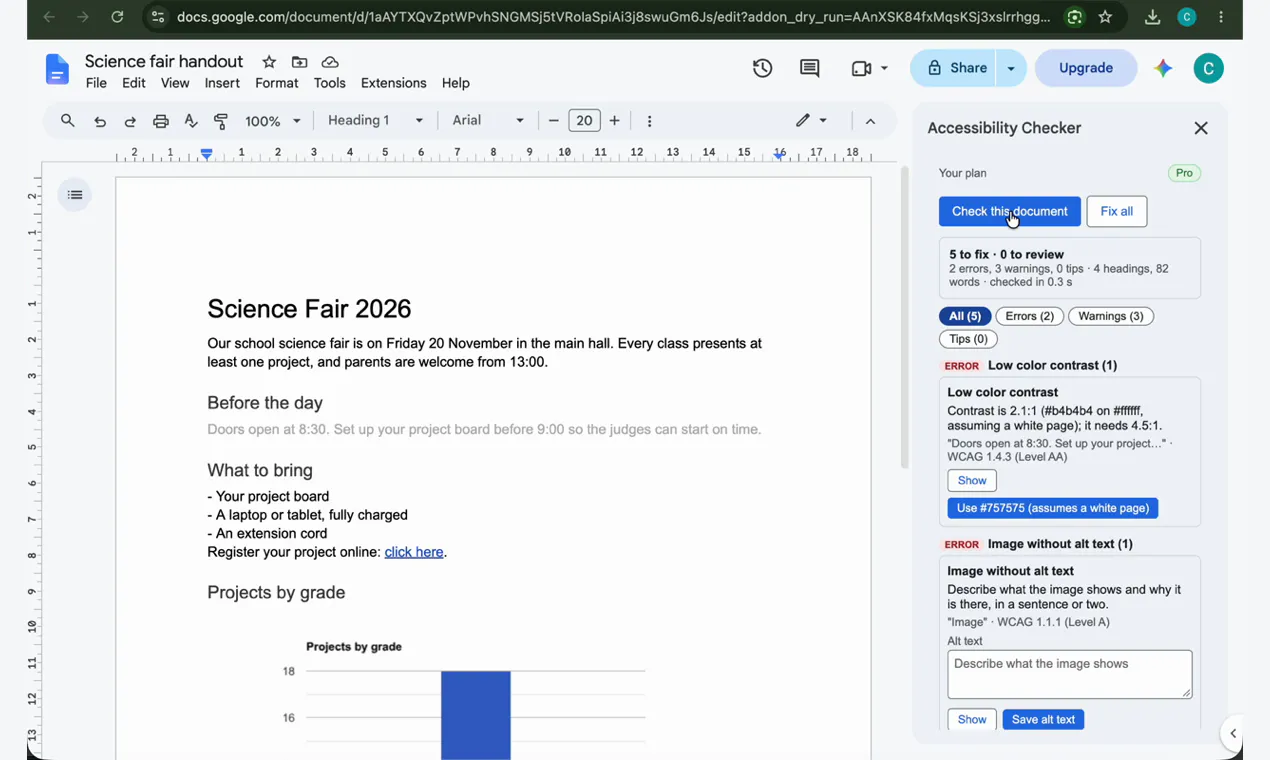Click the Fix all button

coord(1116,211)
